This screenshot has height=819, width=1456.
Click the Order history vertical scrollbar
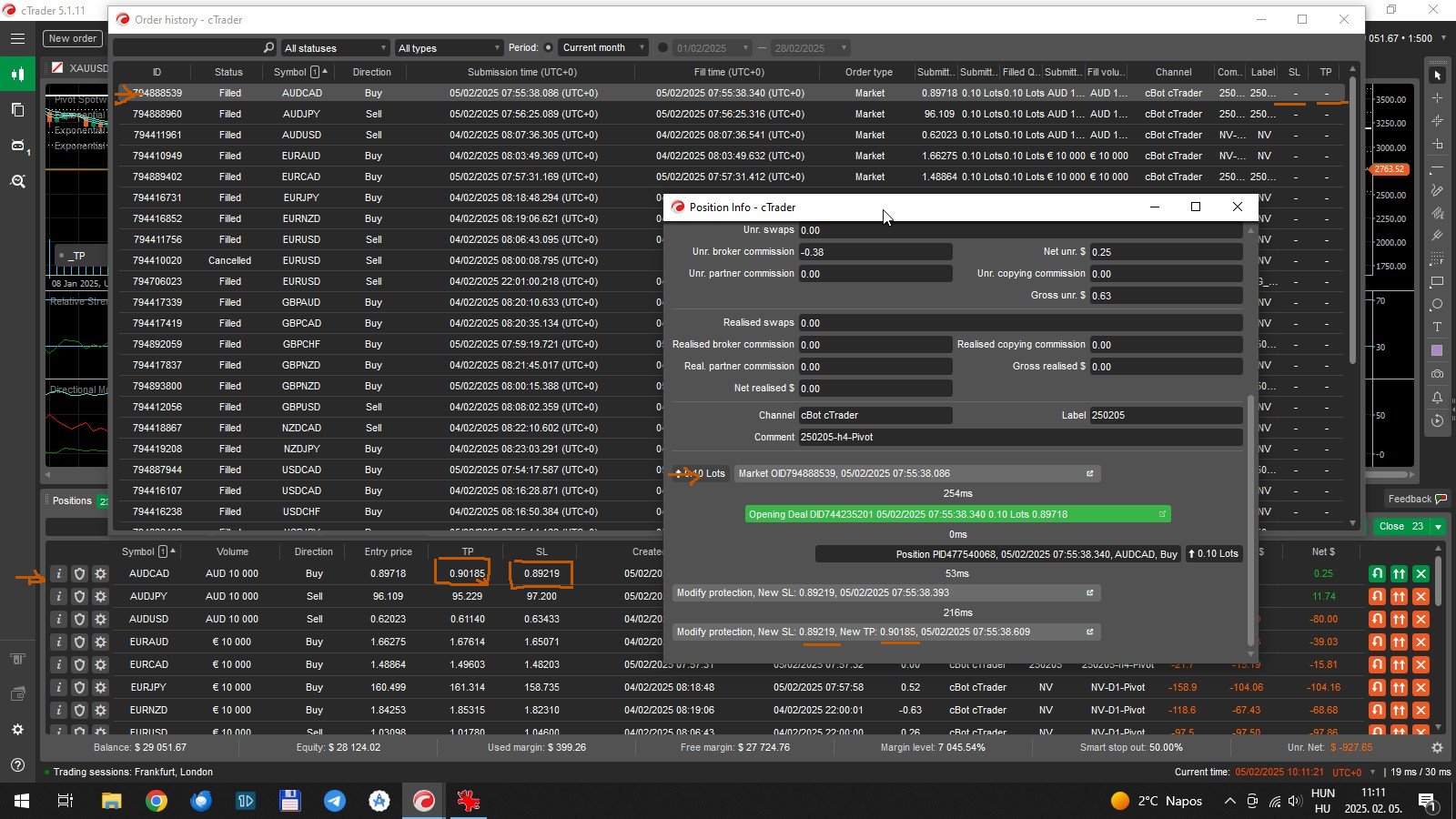[1352, 218]
